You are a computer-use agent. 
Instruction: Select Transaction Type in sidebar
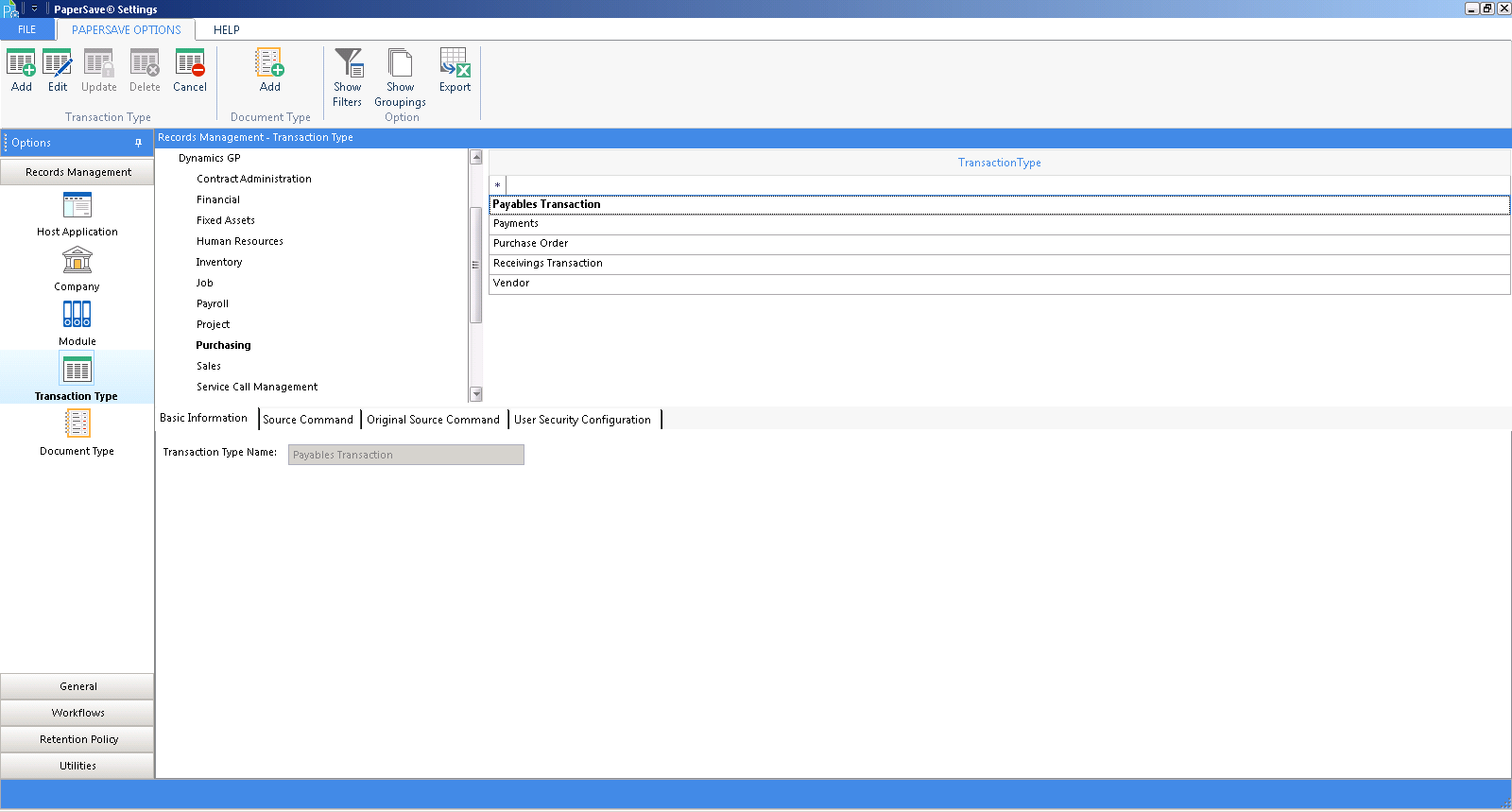coord(77,377)
